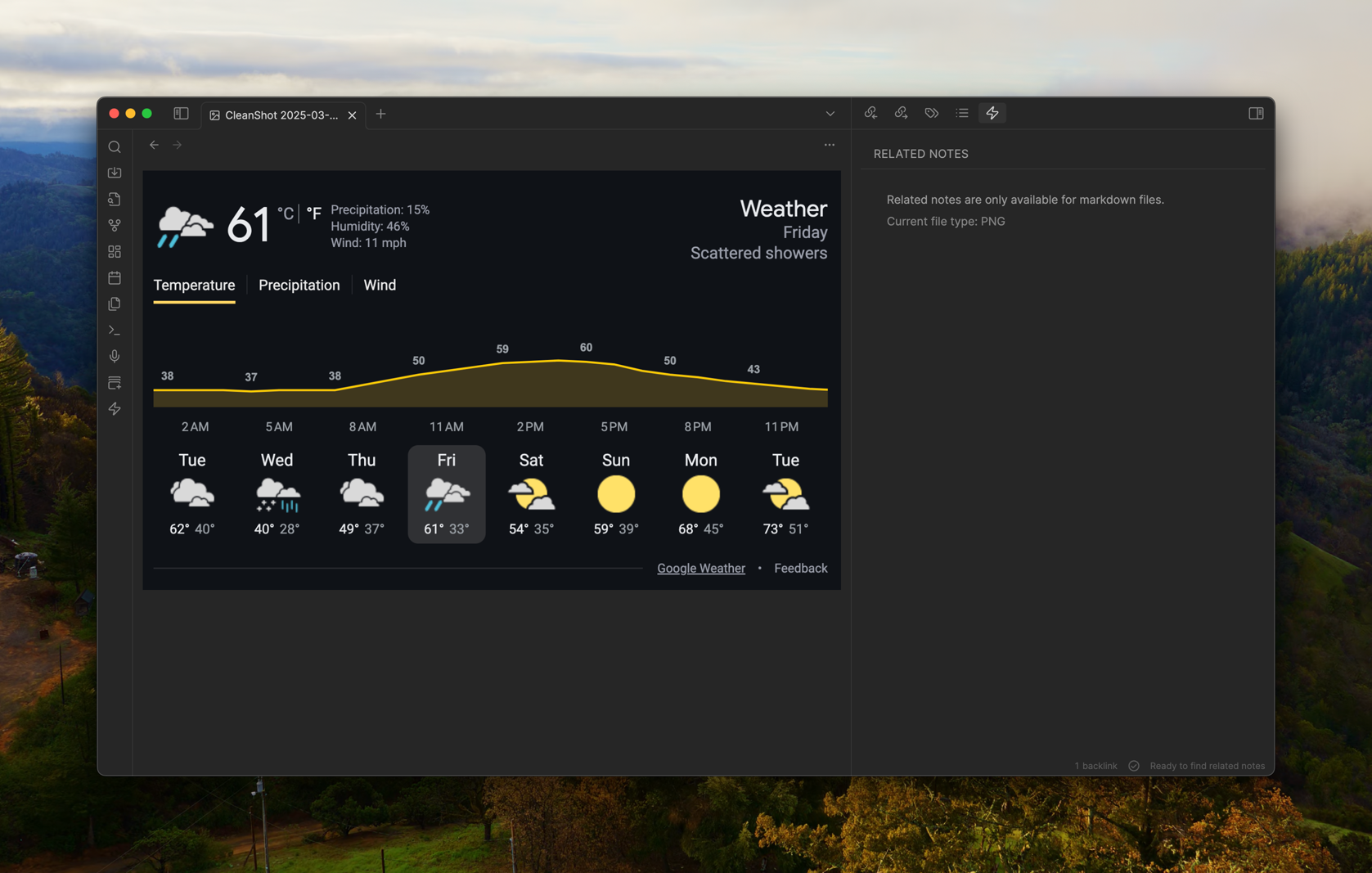Click "Precipitation: 15%" text
The image size is (1372, 873).
point(380,210)
